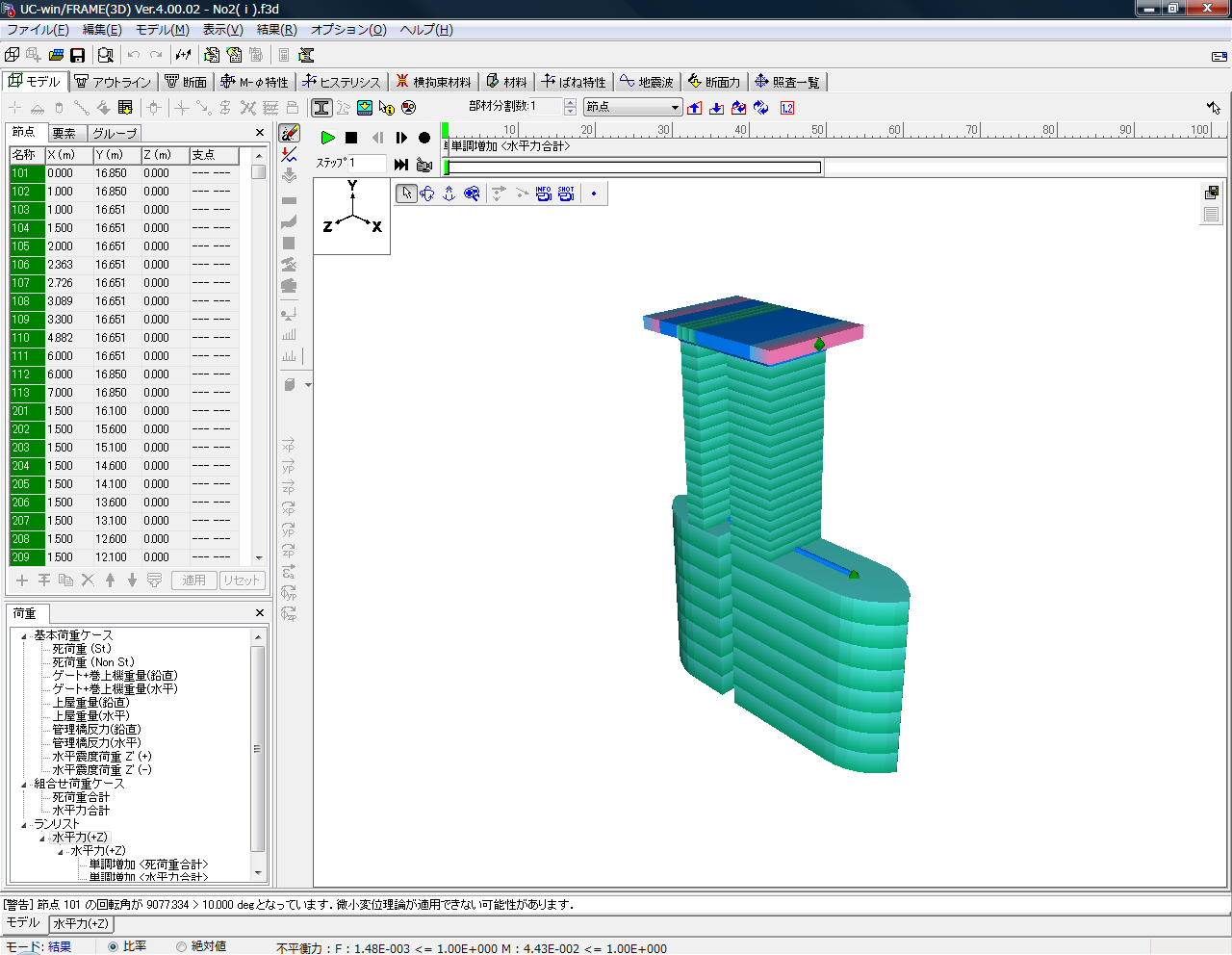
Task: Click the SHOT screenshot icon
Action: point(566,194)
